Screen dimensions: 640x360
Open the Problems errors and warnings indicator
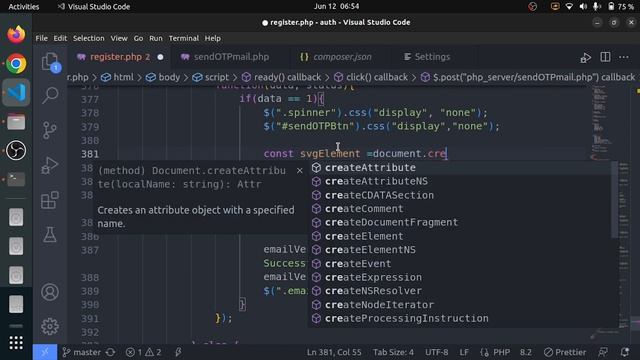144,352
